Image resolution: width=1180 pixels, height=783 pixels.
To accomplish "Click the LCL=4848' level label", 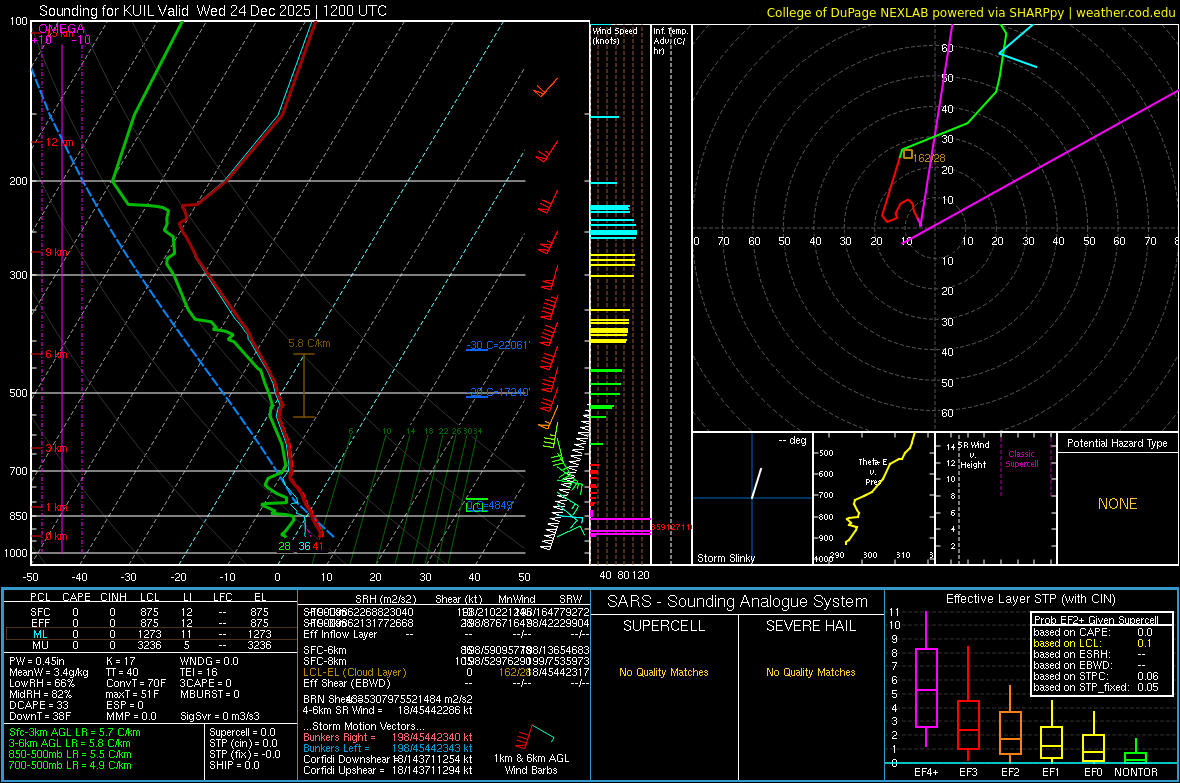I will [x=489, y=506].
